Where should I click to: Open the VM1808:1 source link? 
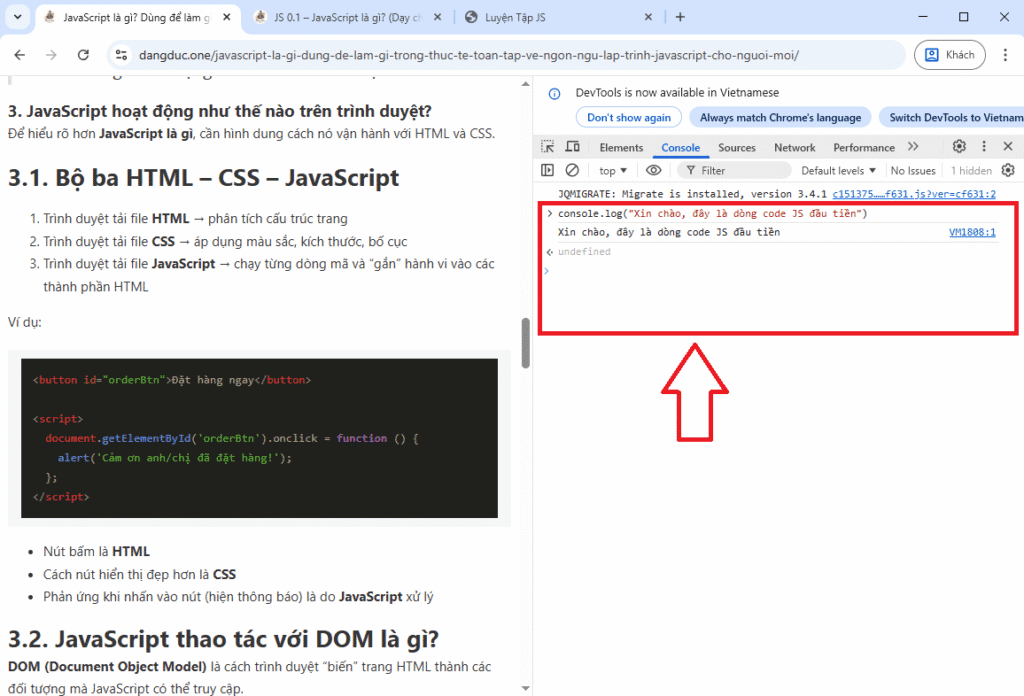coord(972,231)
